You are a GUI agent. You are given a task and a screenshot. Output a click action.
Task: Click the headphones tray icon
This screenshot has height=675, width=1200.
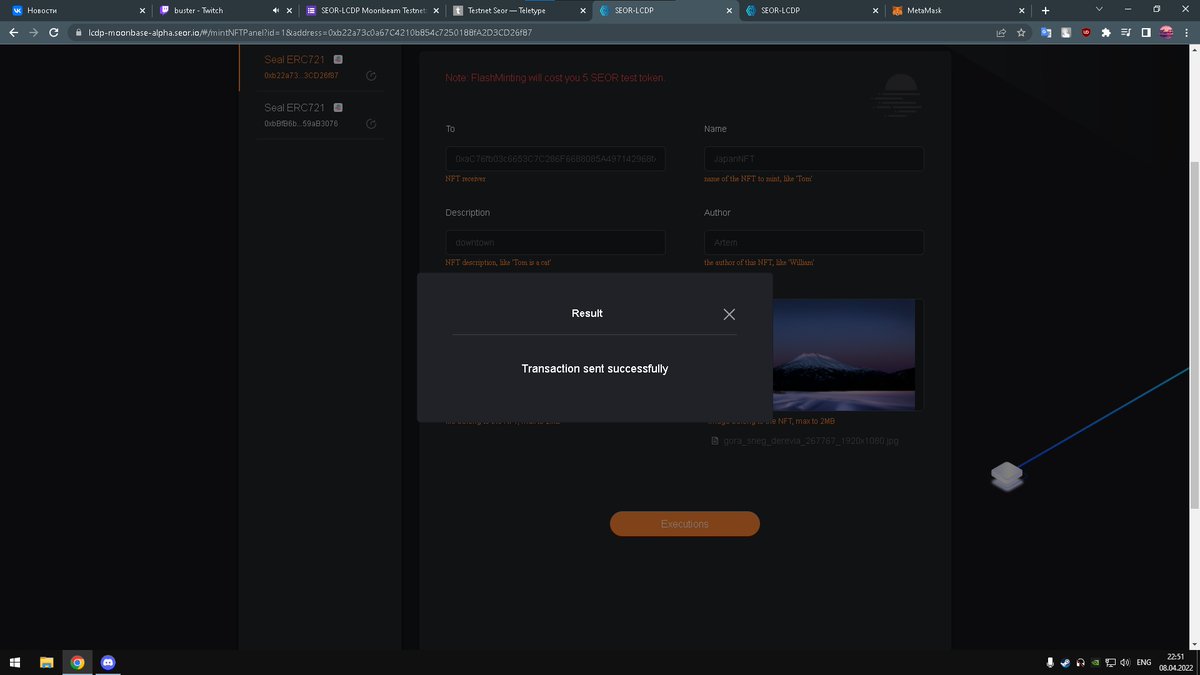(1081, 663)
